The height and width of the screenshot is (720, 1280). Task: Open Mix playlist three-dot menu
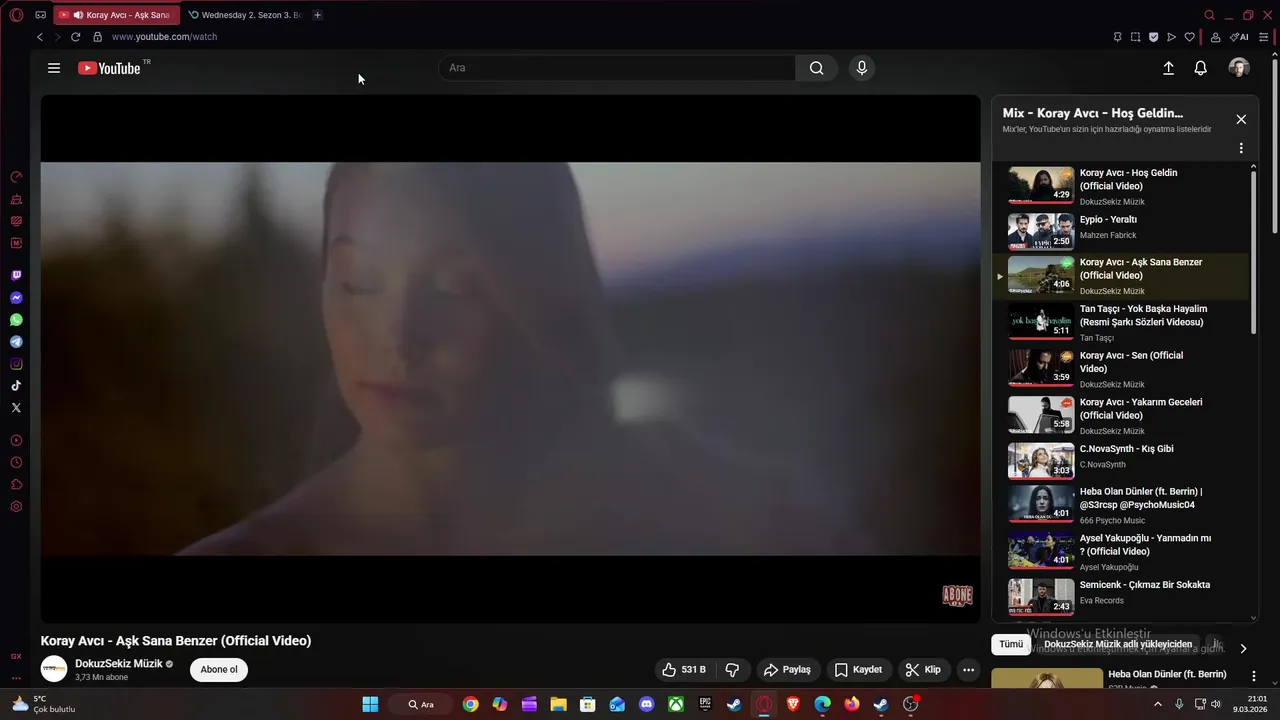click(x=1241, y=148)
